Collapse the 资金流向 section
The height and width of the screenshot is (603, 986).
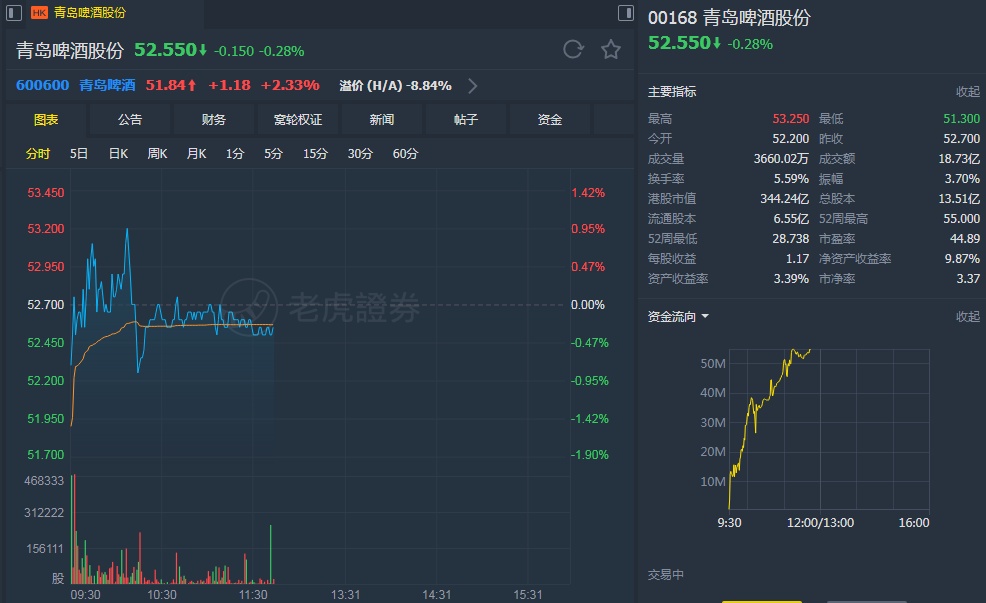click(967, 317)
